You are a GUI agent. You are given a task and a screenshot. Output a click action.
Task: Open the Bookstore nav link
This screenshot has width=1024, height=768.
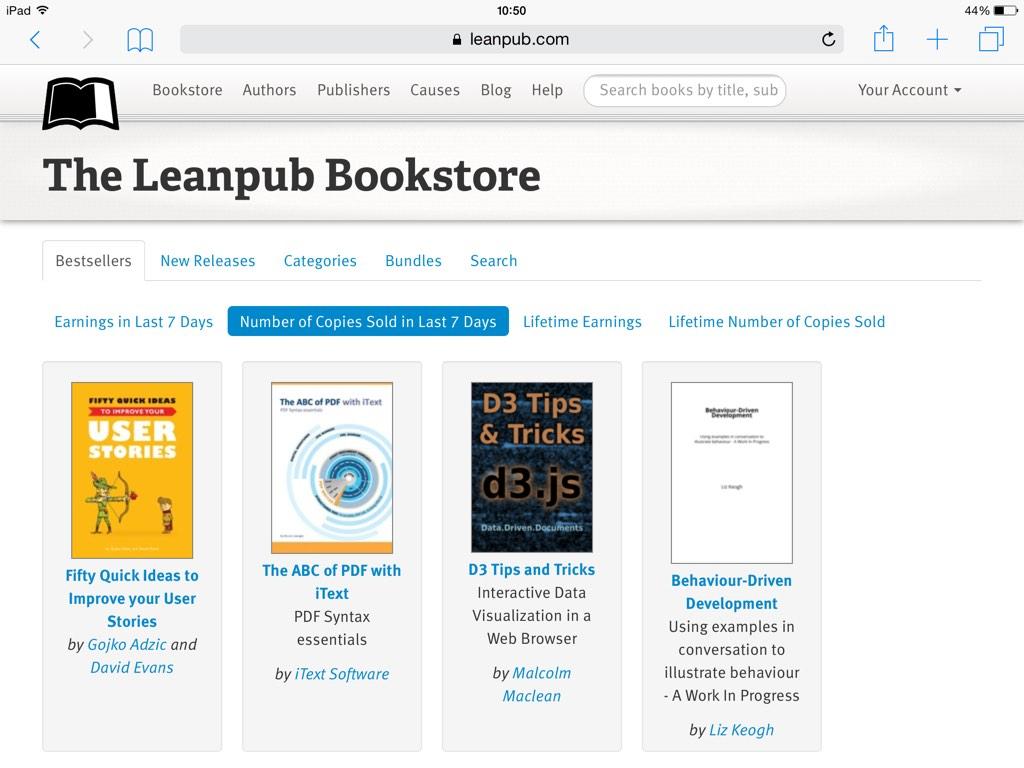187,90
